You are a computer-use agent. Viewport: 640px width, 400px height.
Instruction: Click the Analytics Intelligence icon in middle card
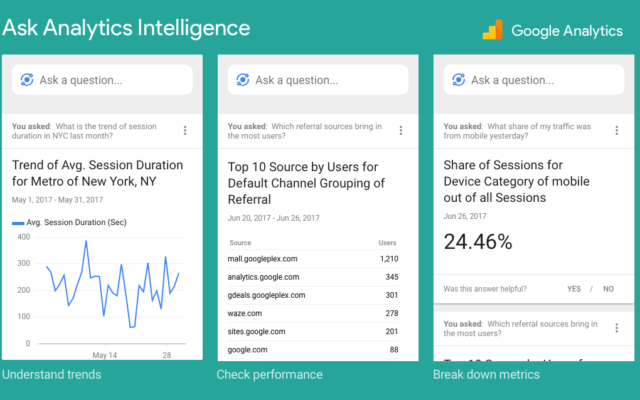[x=243, y=80]
